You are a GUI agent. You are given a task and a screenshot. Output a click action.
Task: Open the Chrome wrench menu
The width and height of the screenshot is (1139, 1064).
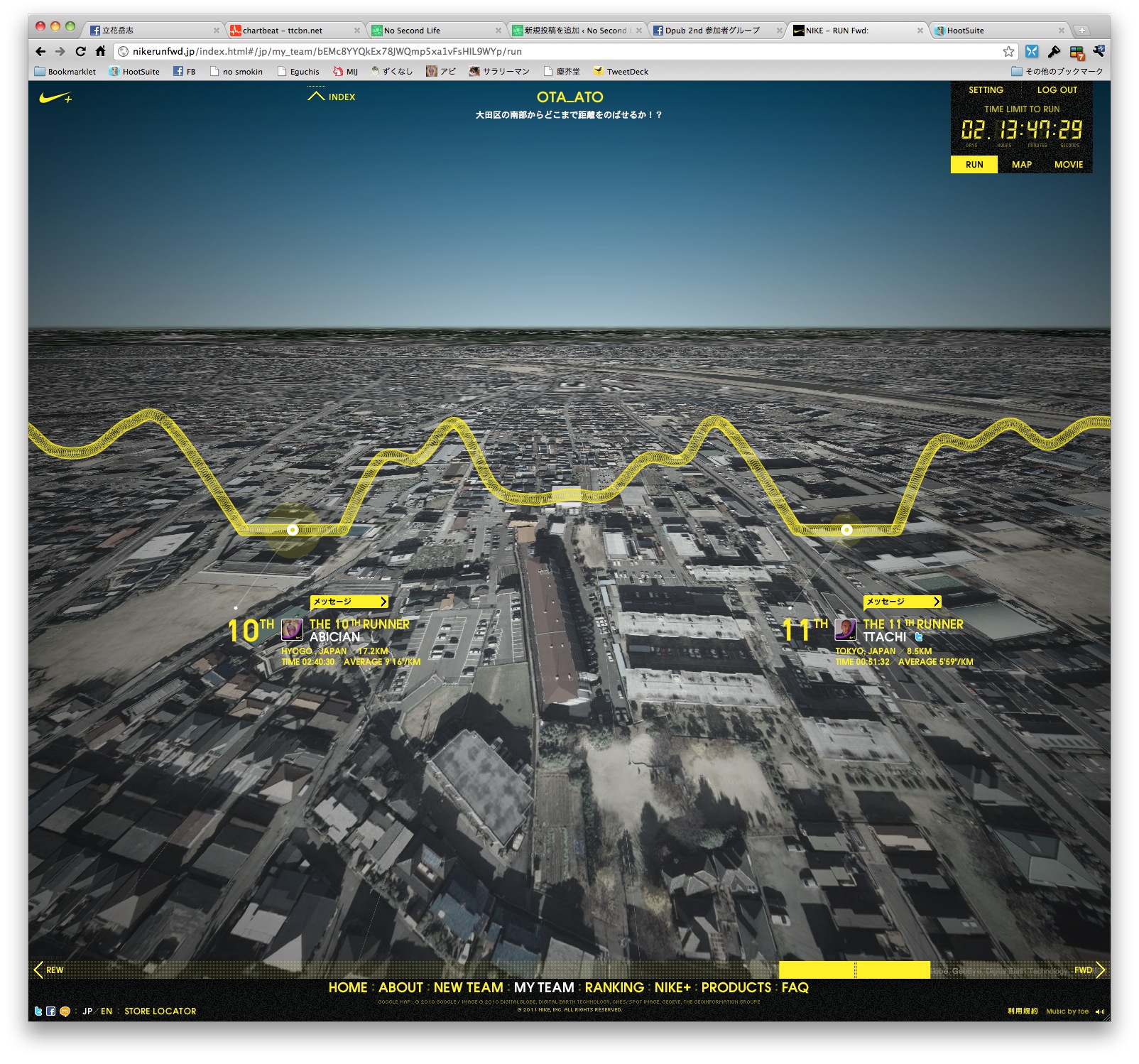click(1099, 50)
